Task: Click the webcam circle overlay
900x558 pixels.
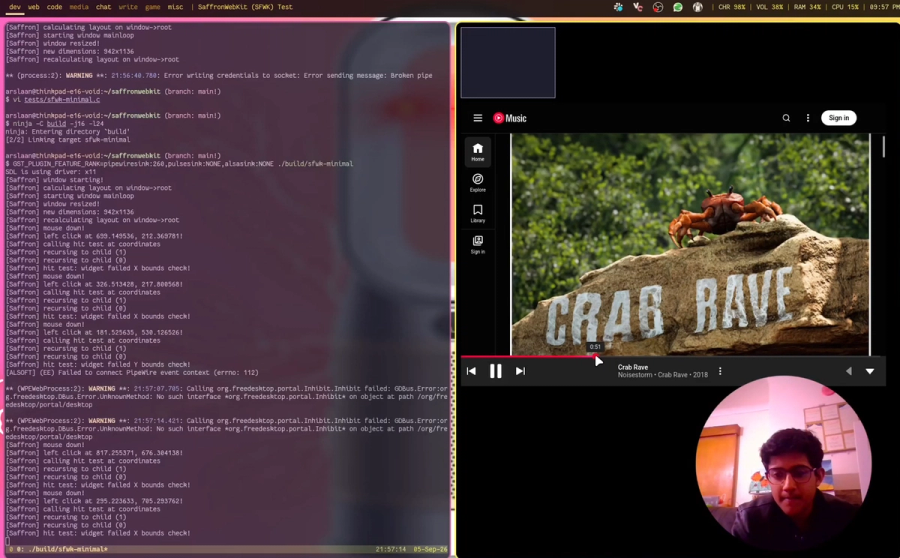Action: (x=783, y=464)
